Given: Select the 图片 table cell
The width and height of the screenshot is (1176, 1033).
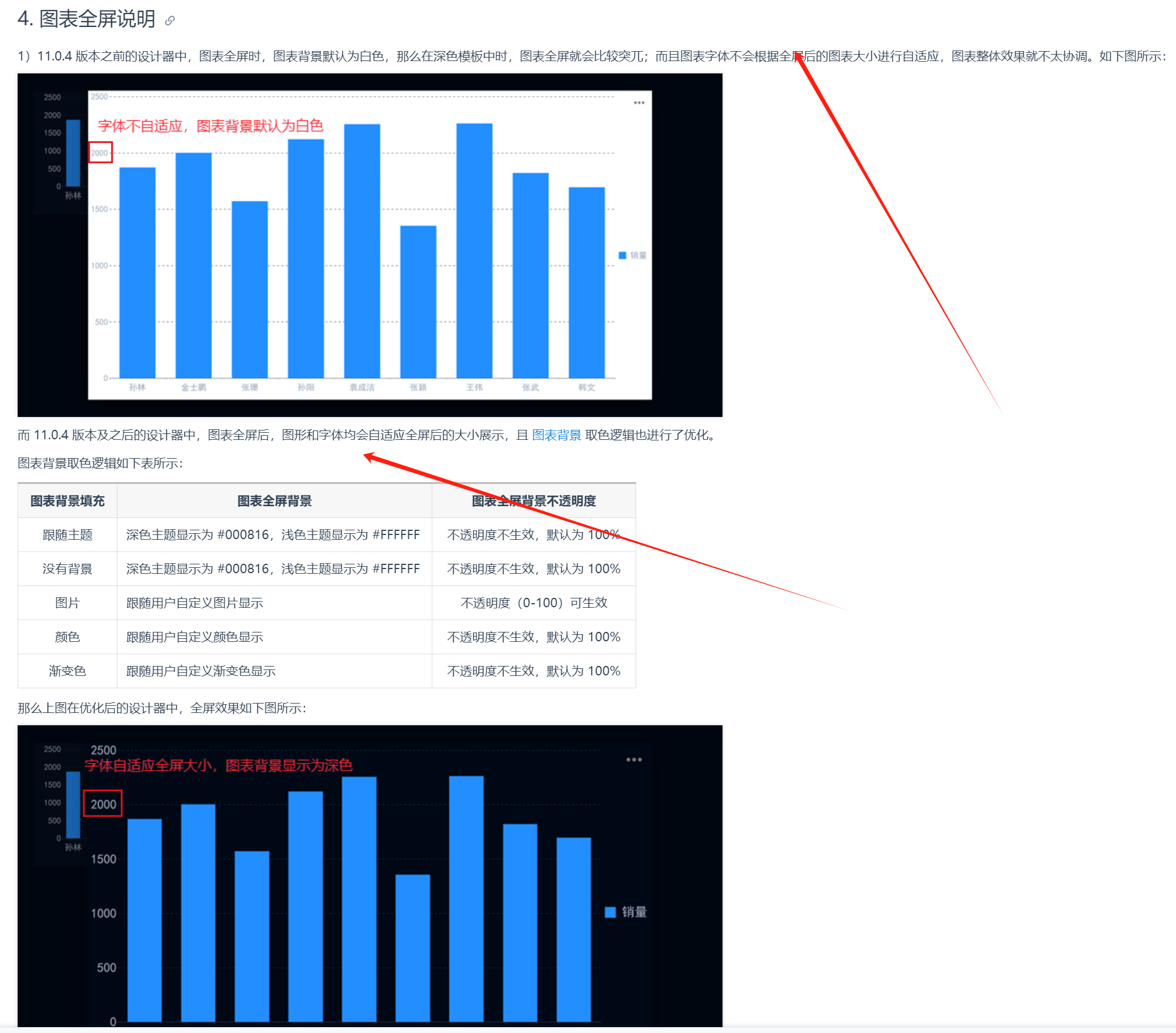Looking at the screenshot, I should pos(68,603).
